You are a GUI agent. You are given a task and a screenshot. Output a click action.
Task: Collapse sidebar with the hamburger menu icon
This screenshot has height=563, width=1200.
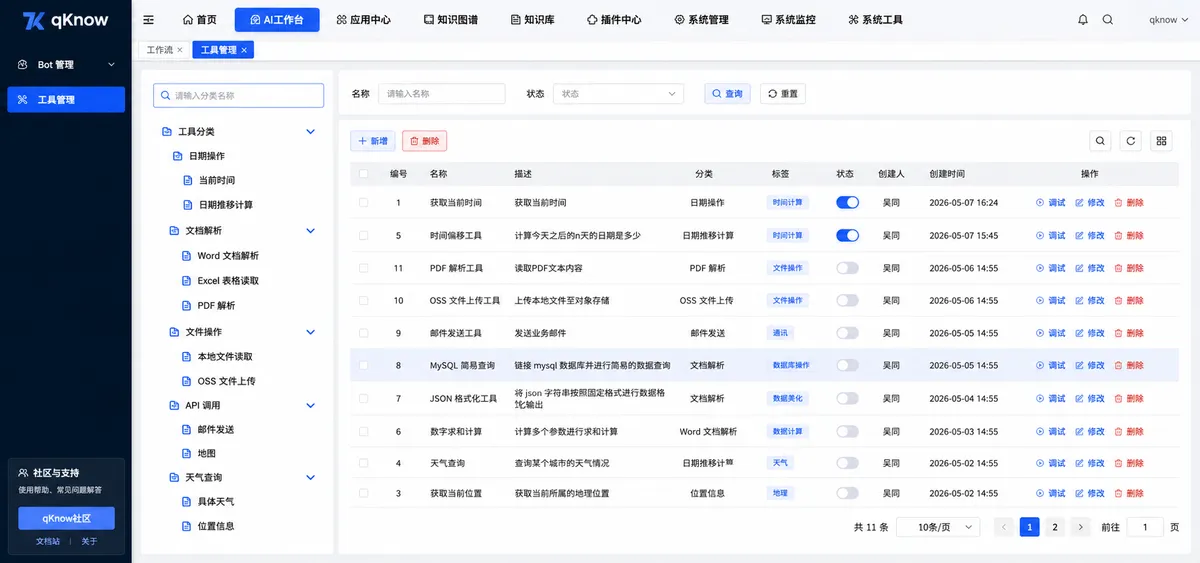149,20
